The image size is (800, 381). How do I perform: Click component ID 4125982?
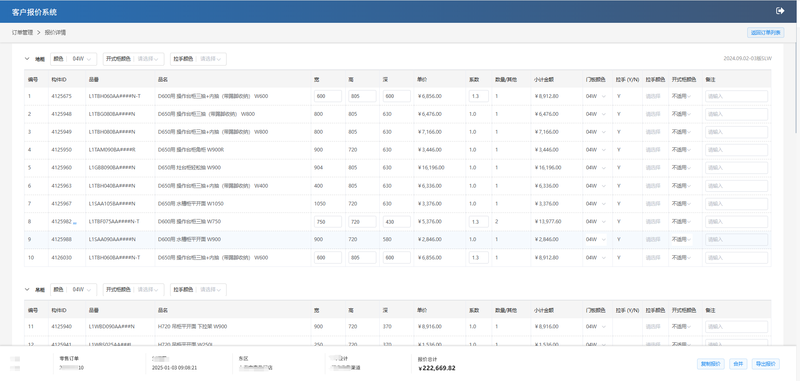coord(62,221)
